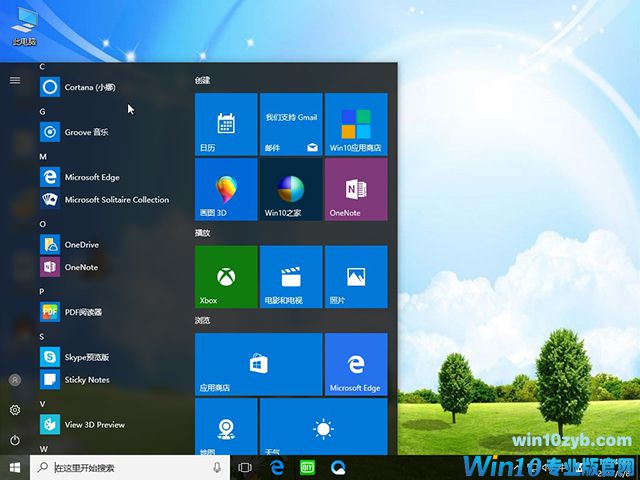Jump to letter C section header
The image size is (640, 480).
pos(42,67)
